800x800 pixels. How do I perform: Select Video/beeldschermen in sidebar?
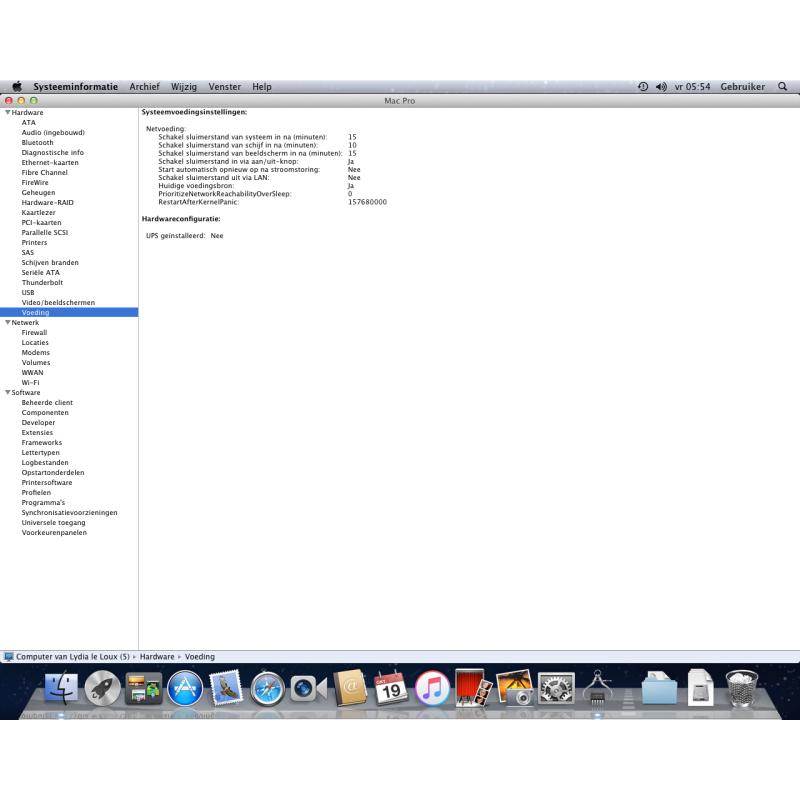(x=58, y=303)
